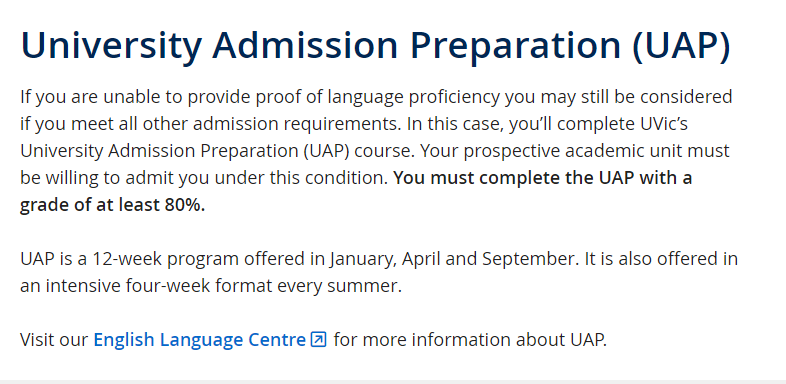The height and width of the screenshot is (384, 786).
Task: Click the 'admission requirements' phrase
Action: pos(297,123)
